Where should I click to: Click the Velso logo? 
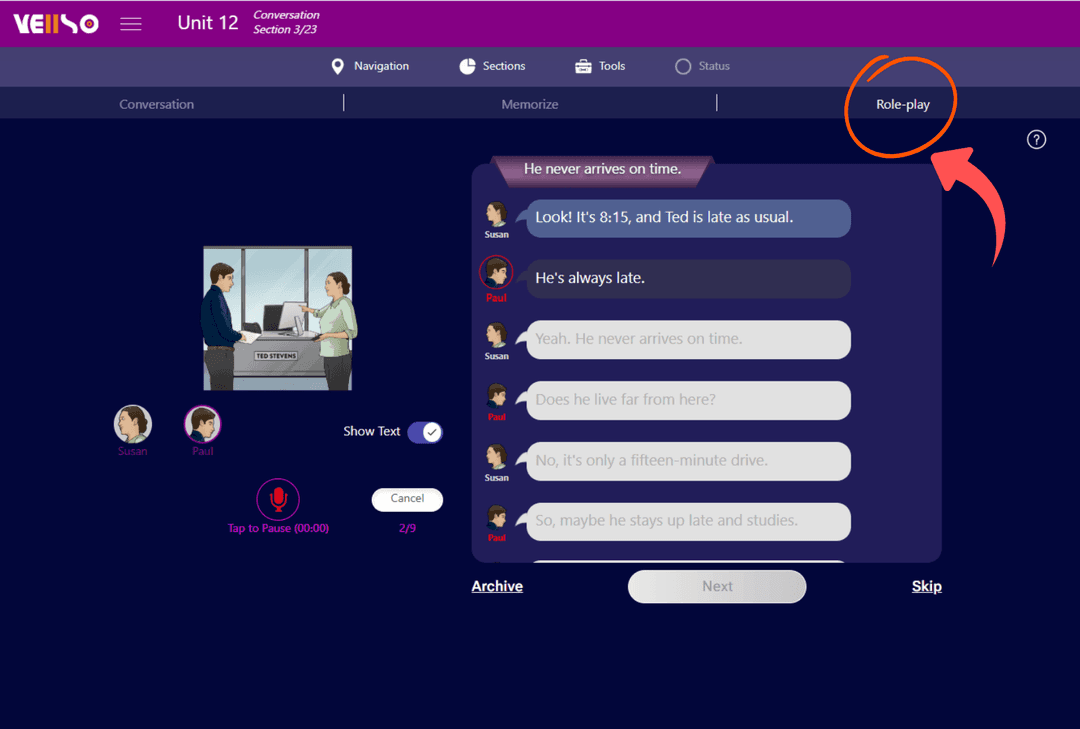click(56, 24)
